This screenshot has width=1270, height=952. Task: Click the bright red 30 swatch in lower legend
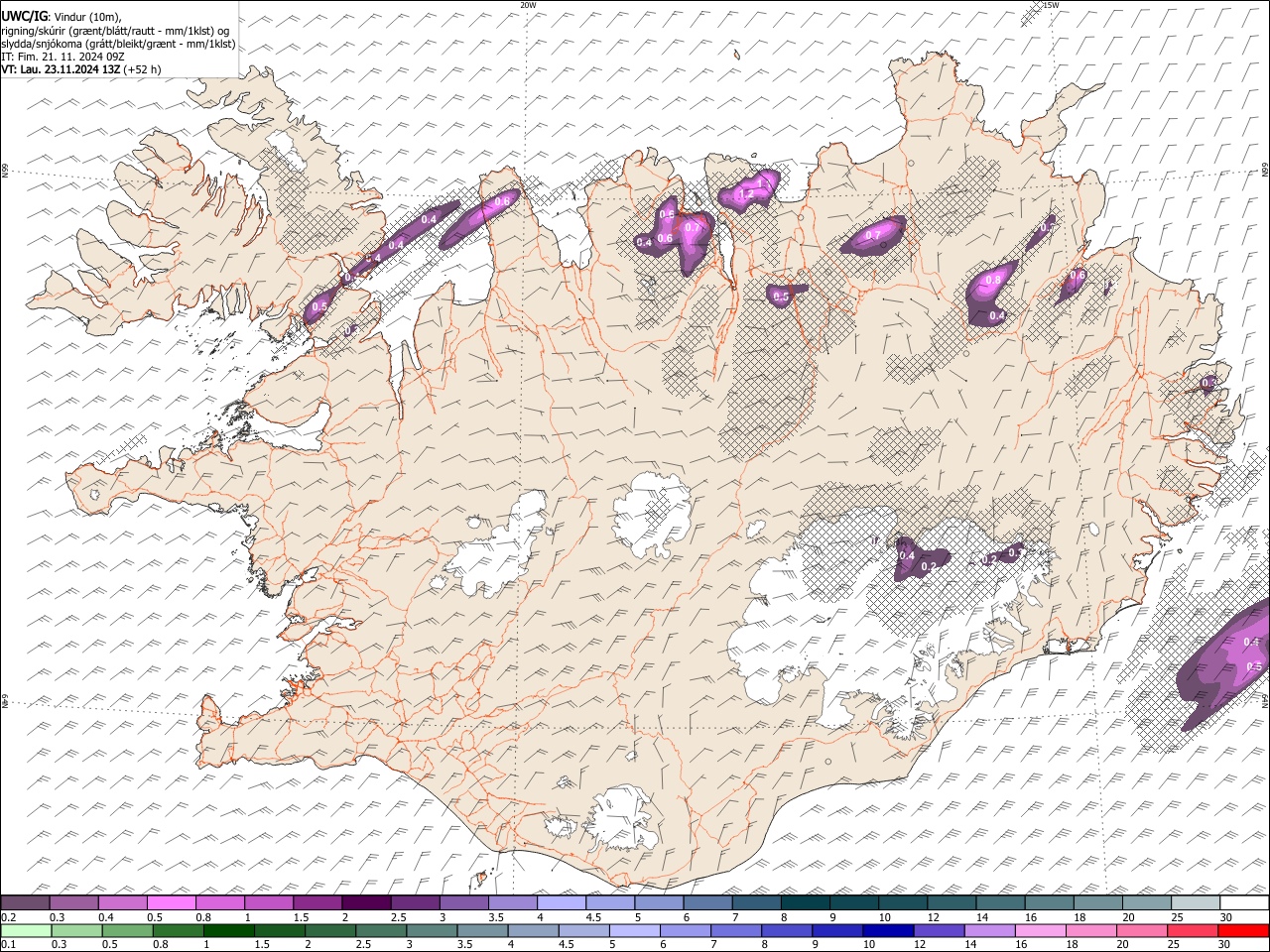(x=1243, y=931)
